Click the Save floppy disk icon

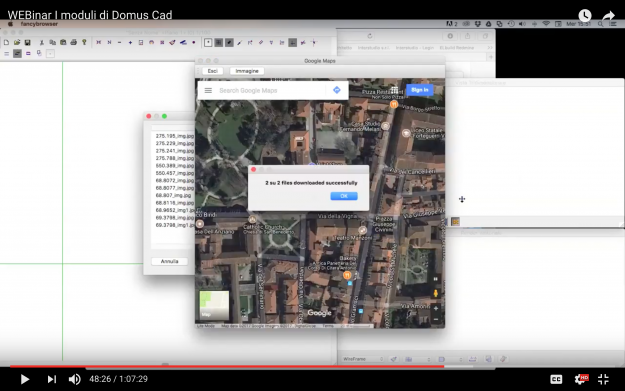point(28,42)
